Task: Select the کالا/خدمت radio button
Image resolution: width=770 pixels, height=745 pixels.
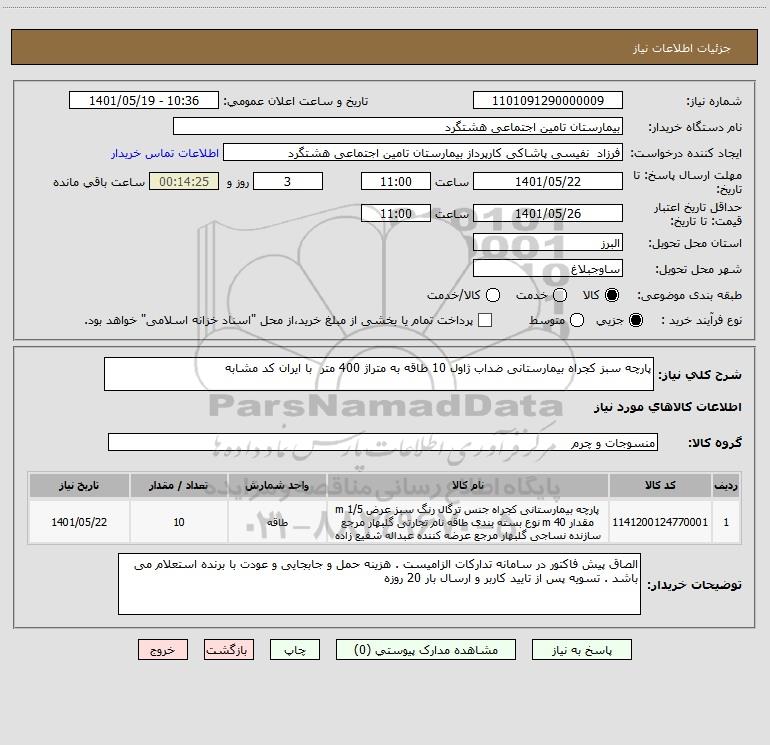Action: (493, 295)
